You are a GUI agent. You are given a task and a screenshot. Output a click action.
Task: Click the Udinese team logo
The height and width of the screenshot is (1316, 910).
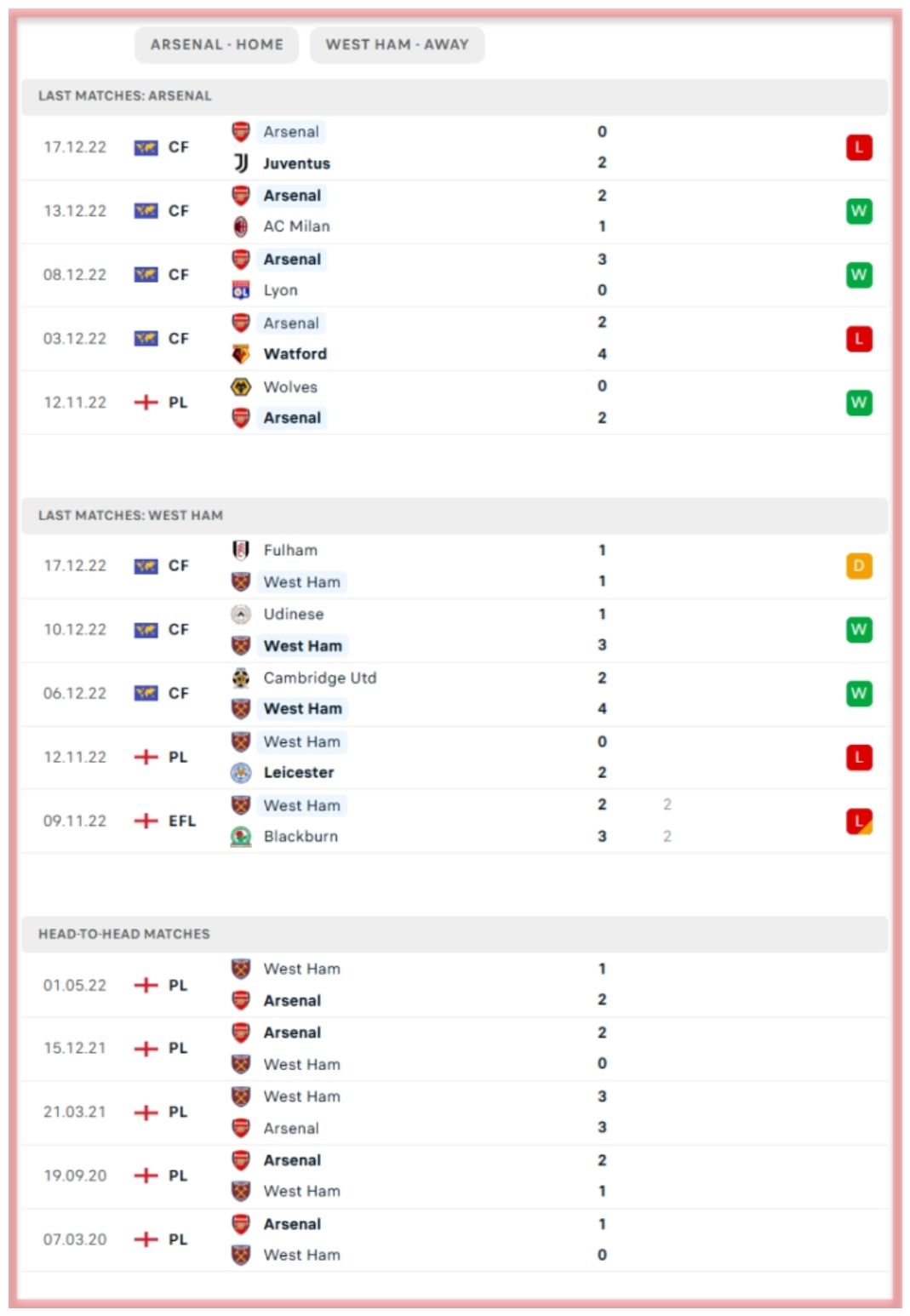pos(241,614)
